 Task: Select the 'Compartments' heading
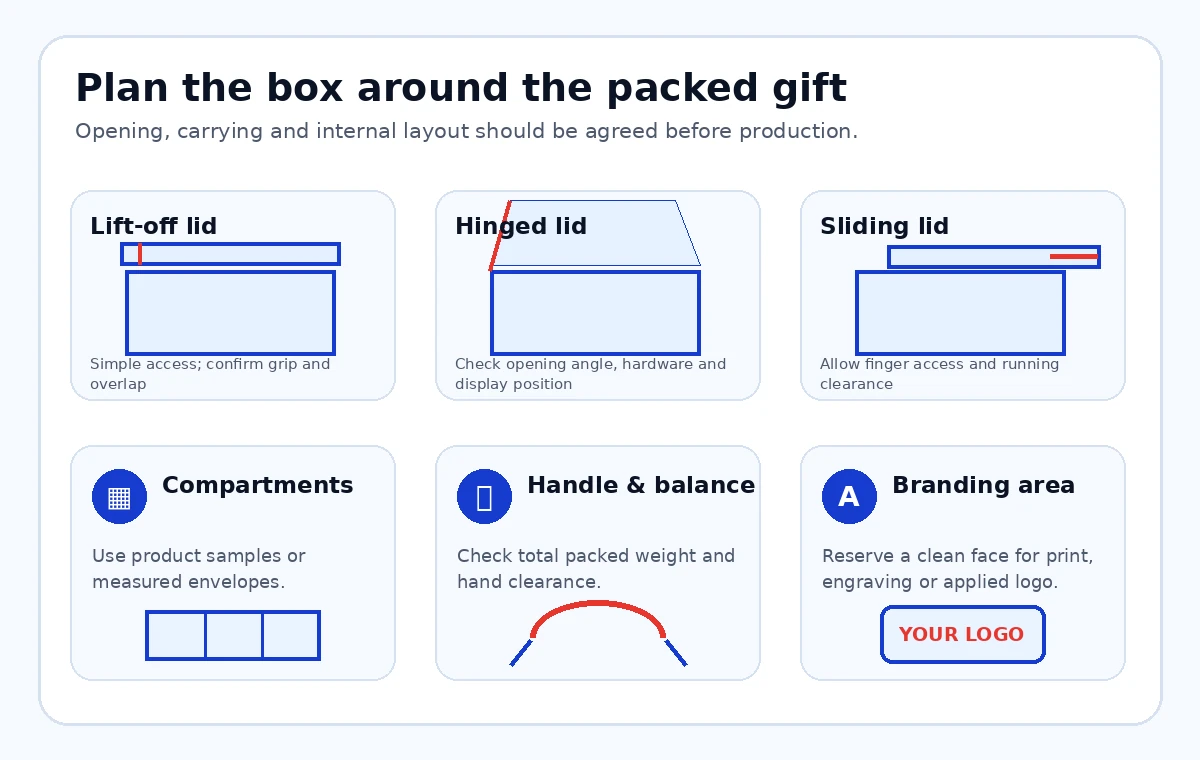coord(257,485)
